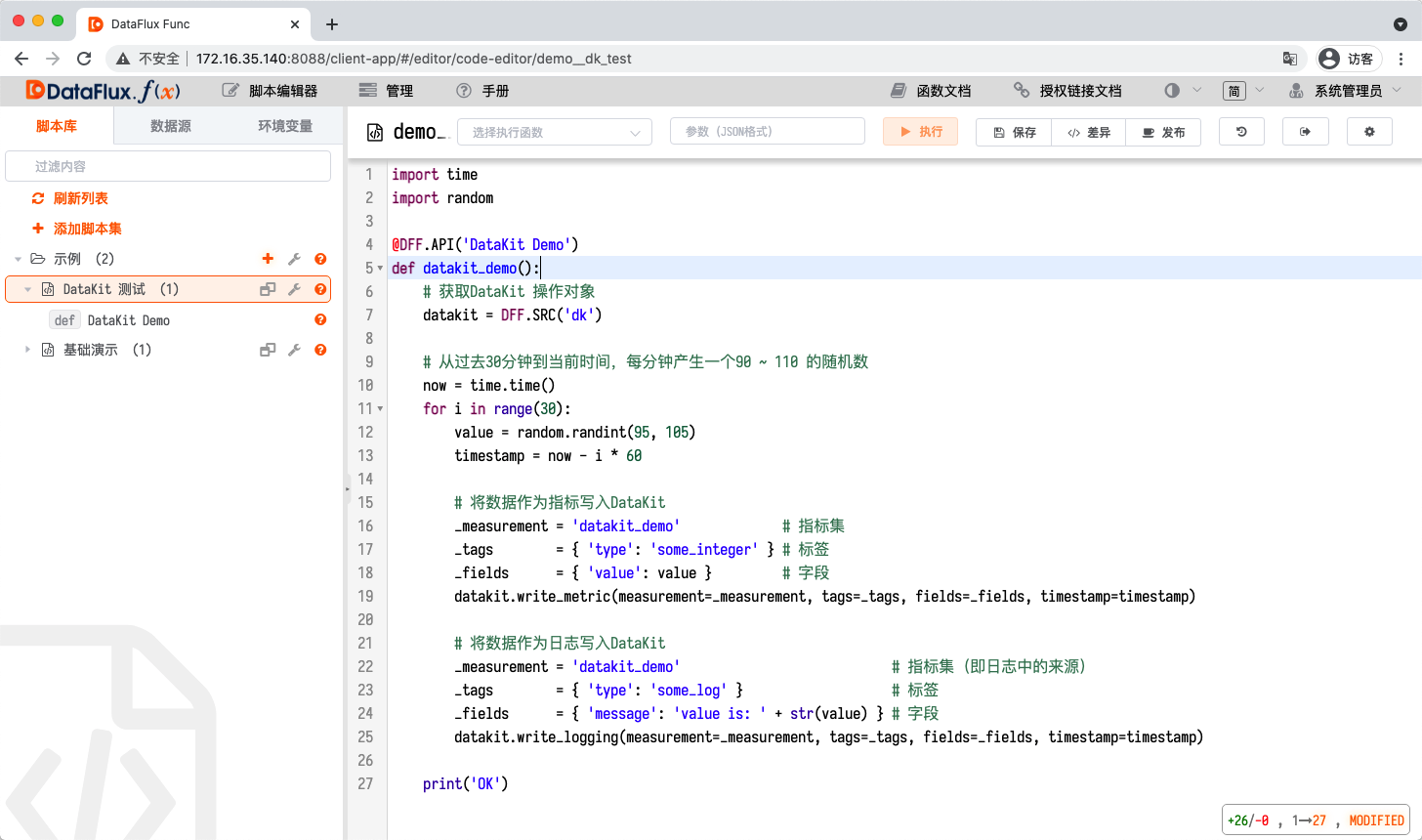Click the line '@DFF.API('DataKit Demo')'
The width and height of the screenshot is (1422, 840).
coord(485,244)
